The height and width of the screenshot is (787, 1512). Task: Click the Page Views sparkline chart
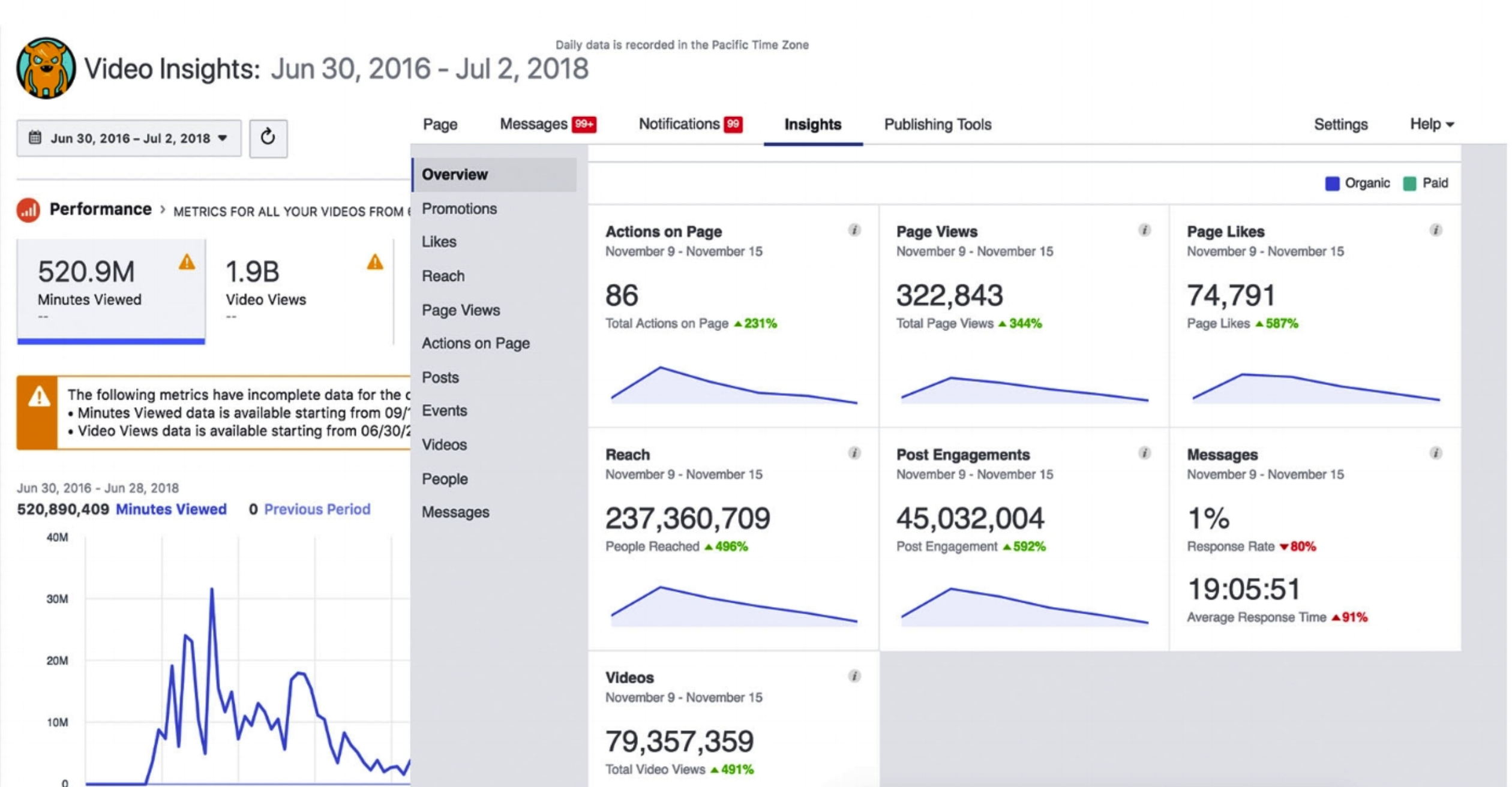pos(1024,389)
